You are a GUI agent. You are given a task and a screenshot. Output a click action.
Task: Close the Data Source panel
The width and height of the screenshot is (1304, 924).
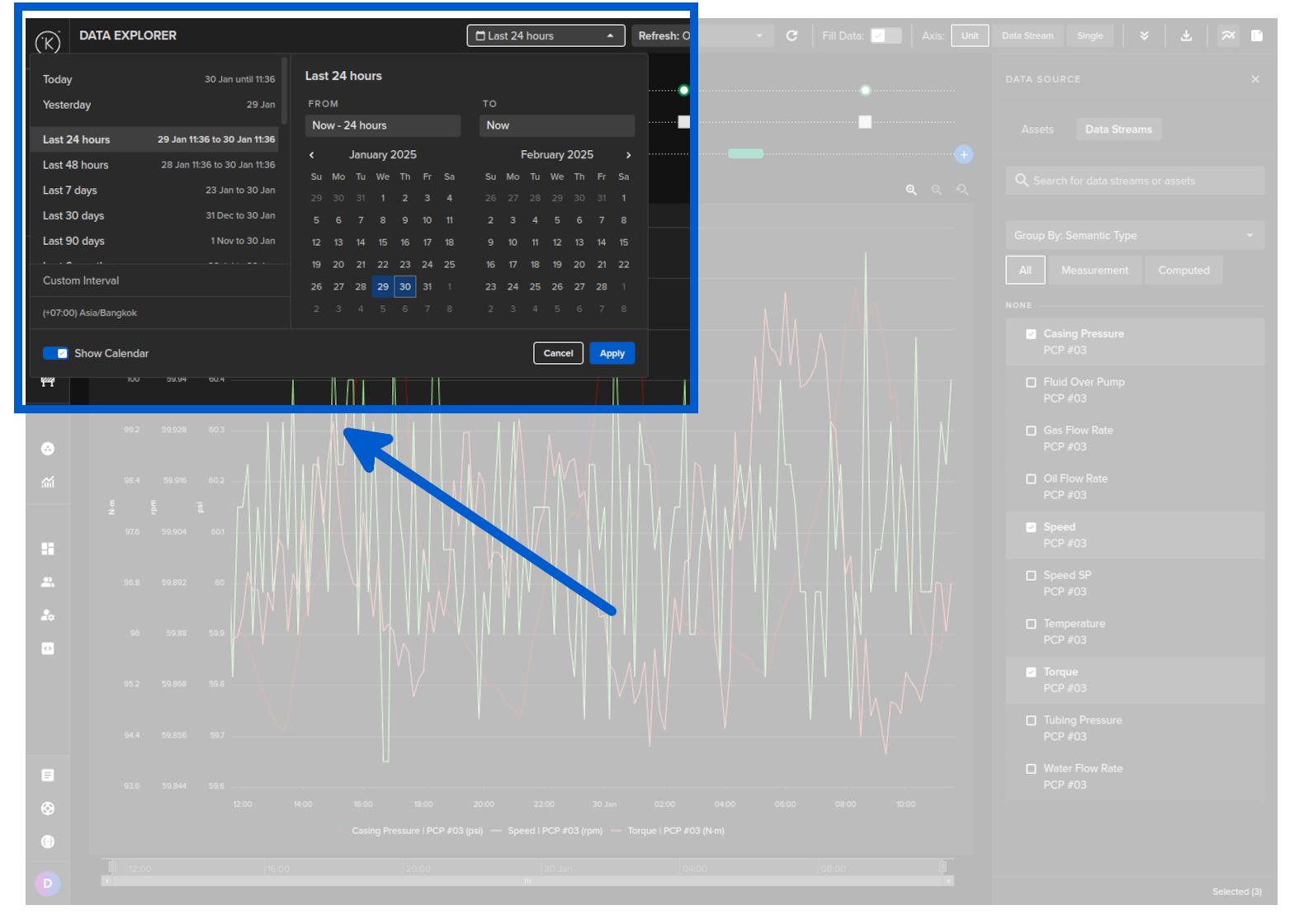tap(1254, 79)
